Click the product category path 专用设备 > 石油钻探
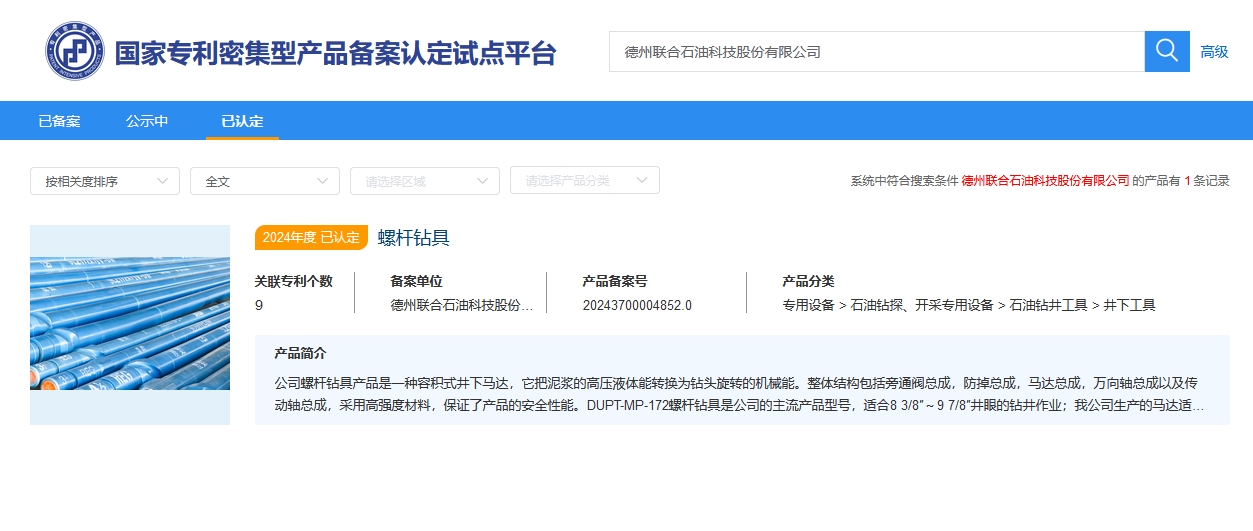 point(969,305)
